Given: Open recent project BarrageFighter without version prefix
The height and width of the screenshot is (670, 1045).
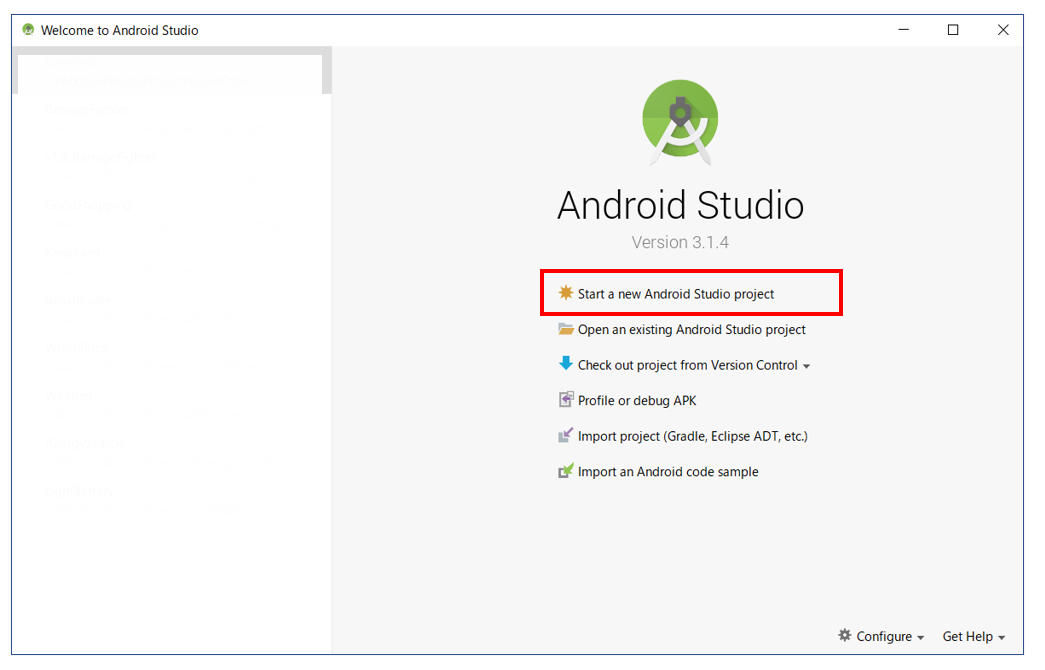Looking at the screenshot, I should tap(171, 119).
